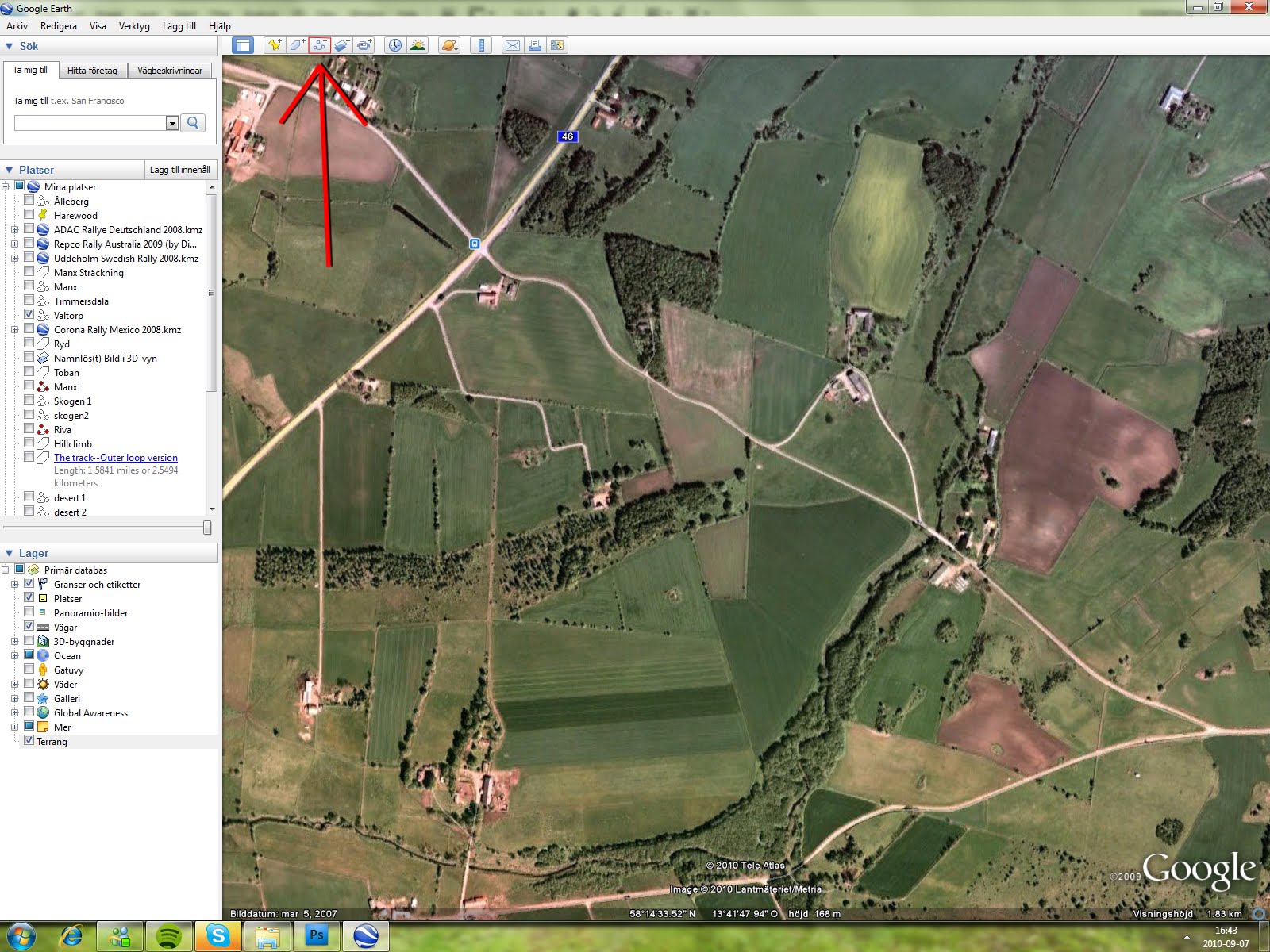Expand the Global Awareness layer group
The image size is (1270, 952).
[15, 713]
